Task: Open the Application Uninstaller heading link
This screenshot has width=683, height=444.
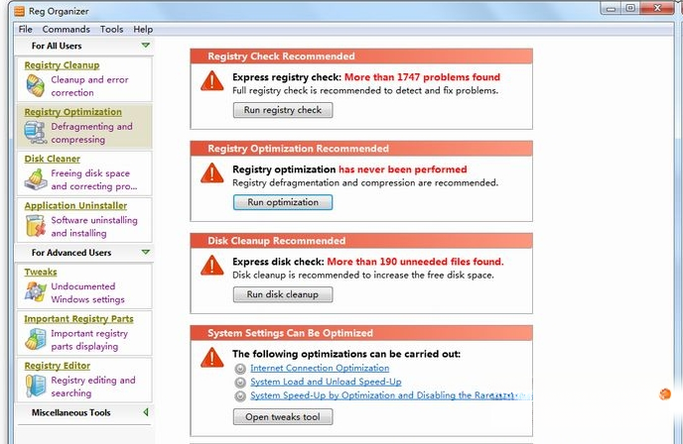Action: pos(76,206)
